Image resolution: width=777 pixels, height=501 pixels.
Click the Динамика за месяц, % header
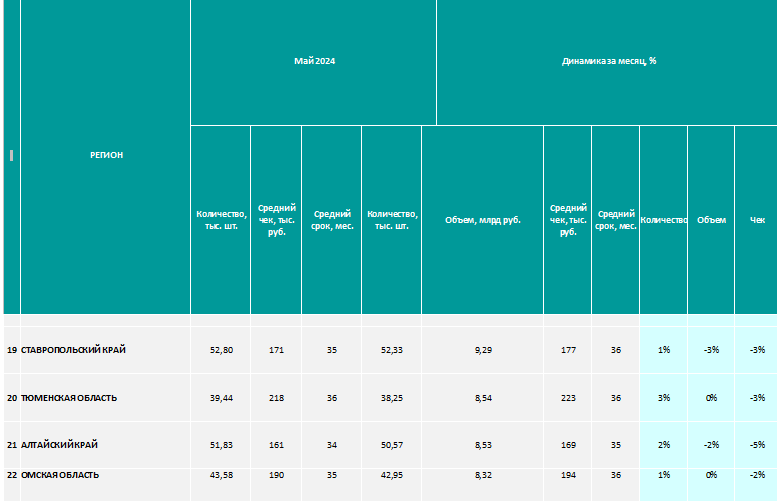pyautogui.click(x=608, y=61)
